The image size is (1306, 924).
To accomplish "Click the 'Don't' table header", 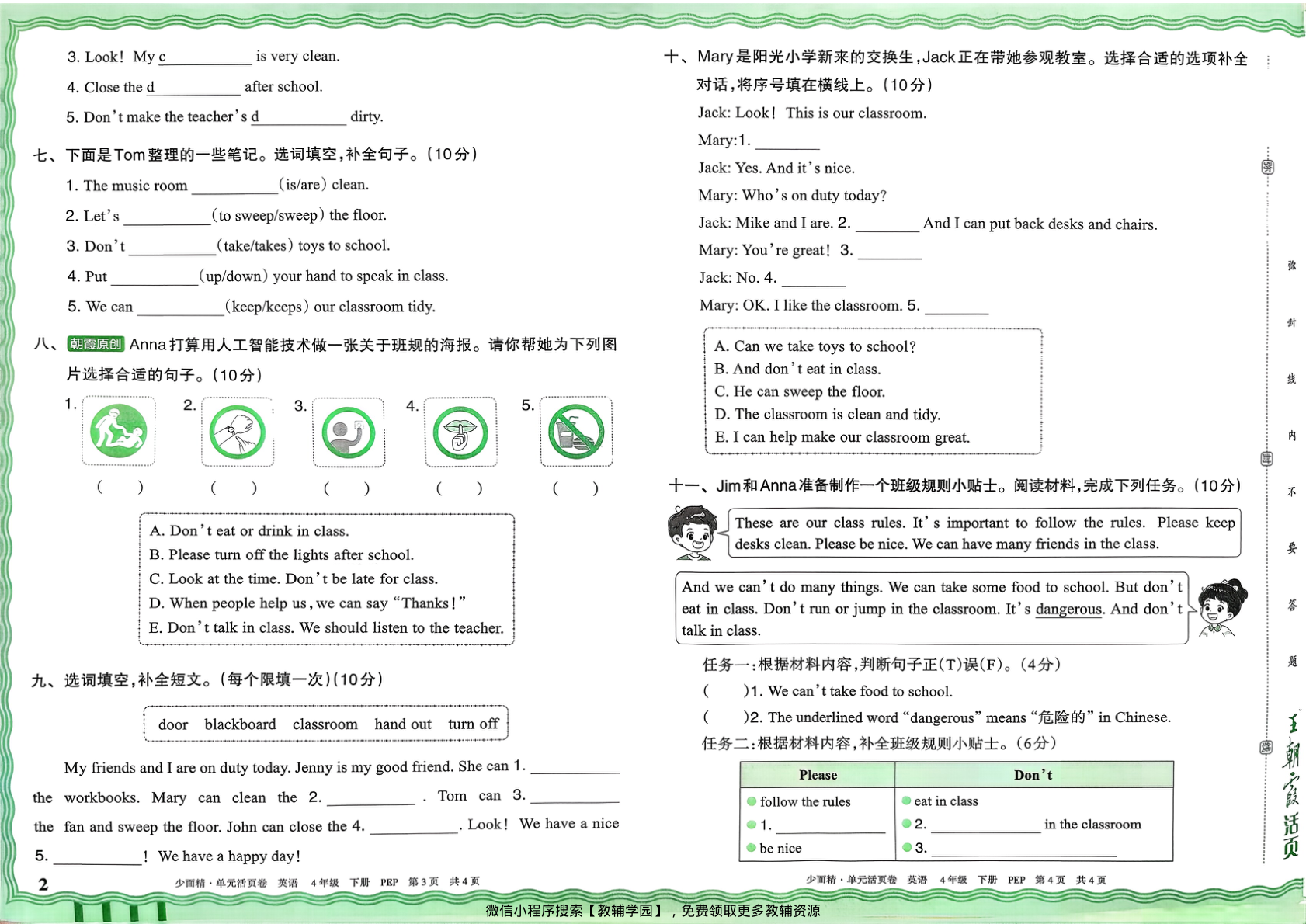I will 1033,775.
